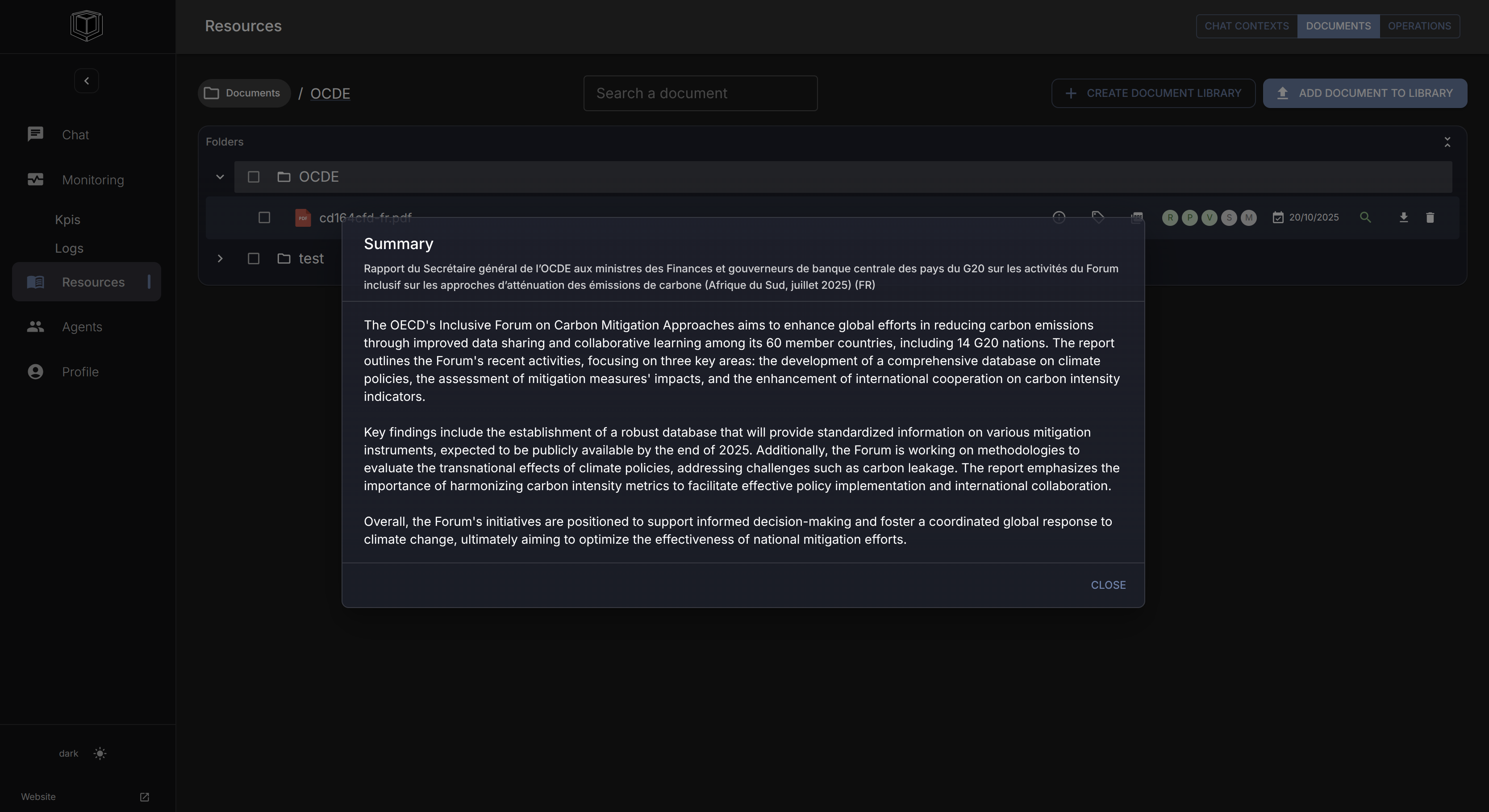Tick the checkbox beside cd164cfd-fr.pdf
Viewport: 1489px width, 812px height.
(x=264, y=217)
